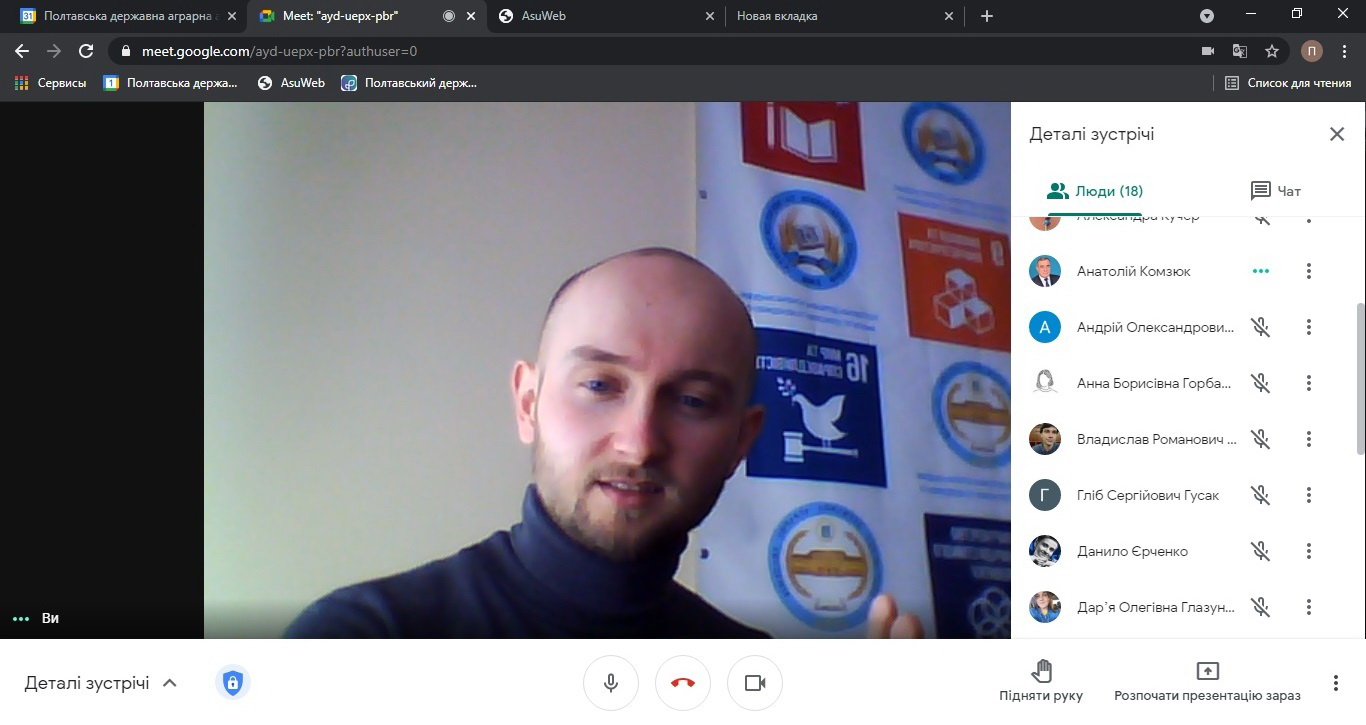Open the Сервисы apps bookmark
The image size is (1366, 725).
(x=51, y=83)
